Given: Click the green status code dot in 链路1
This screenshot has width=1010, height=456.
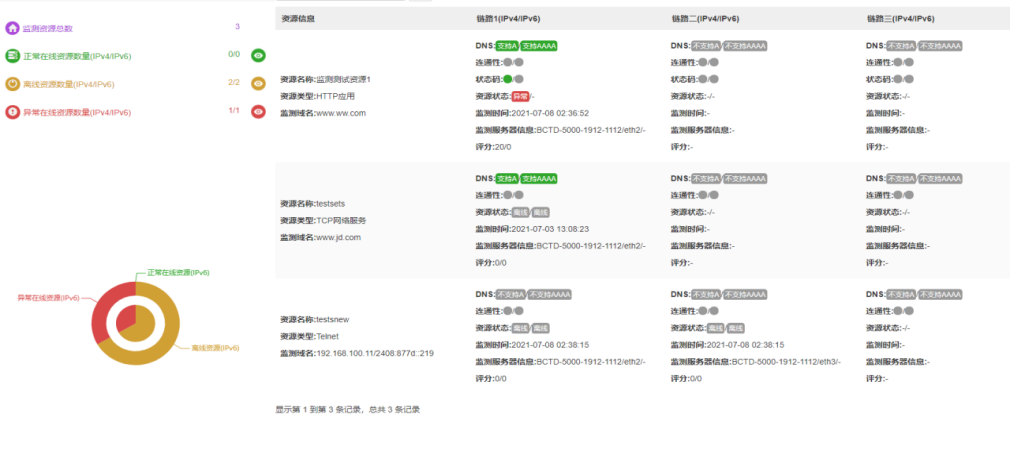Looking at the screenshot, I should click(508, 79).
